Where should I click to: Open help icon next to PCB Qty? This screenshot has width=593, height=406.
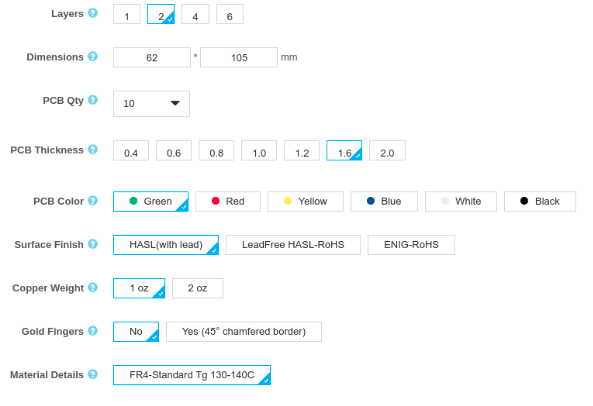93,100
